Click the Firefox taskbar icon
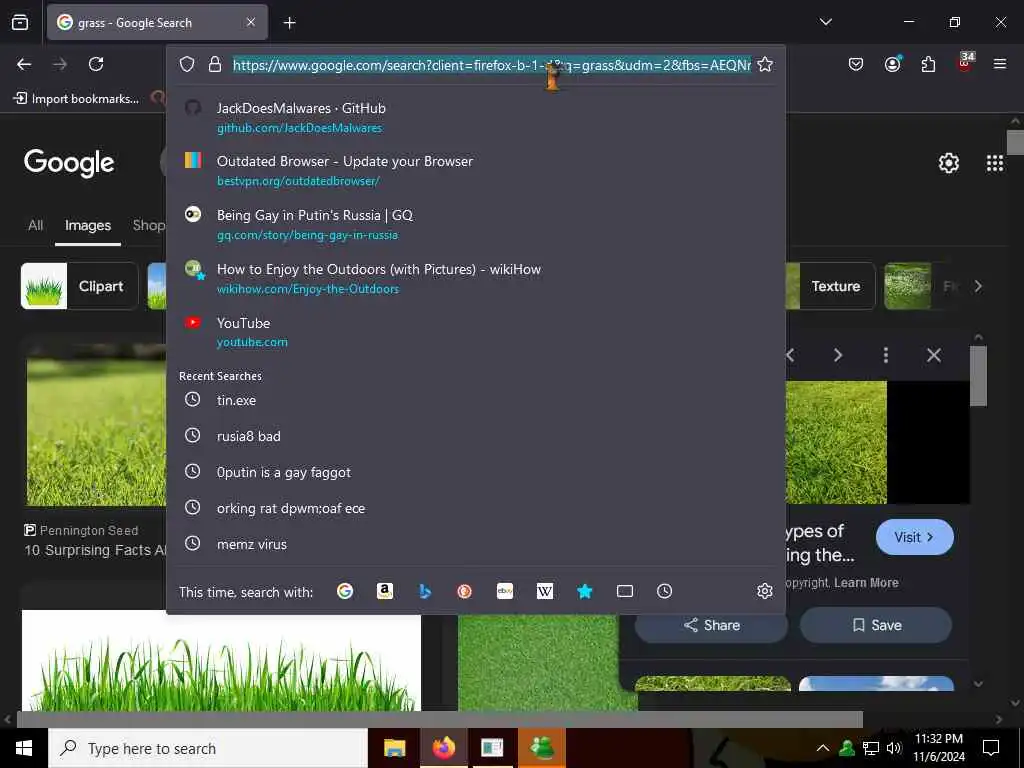 coord(443,748)
